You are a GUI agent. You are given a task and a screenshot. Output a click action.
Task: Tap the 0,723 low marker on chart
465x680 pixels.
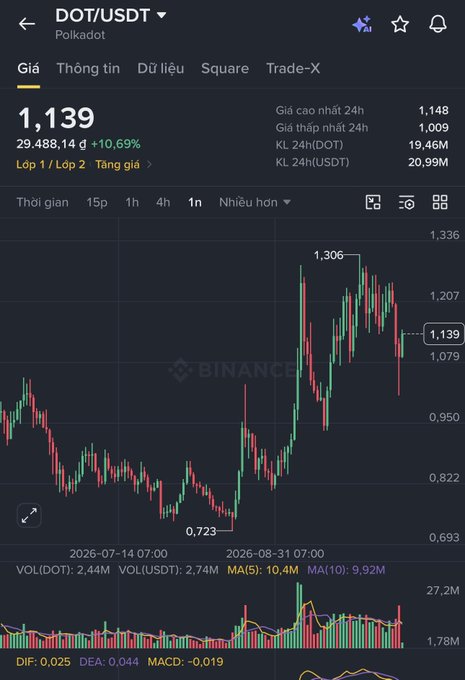(x=201, y=531)
